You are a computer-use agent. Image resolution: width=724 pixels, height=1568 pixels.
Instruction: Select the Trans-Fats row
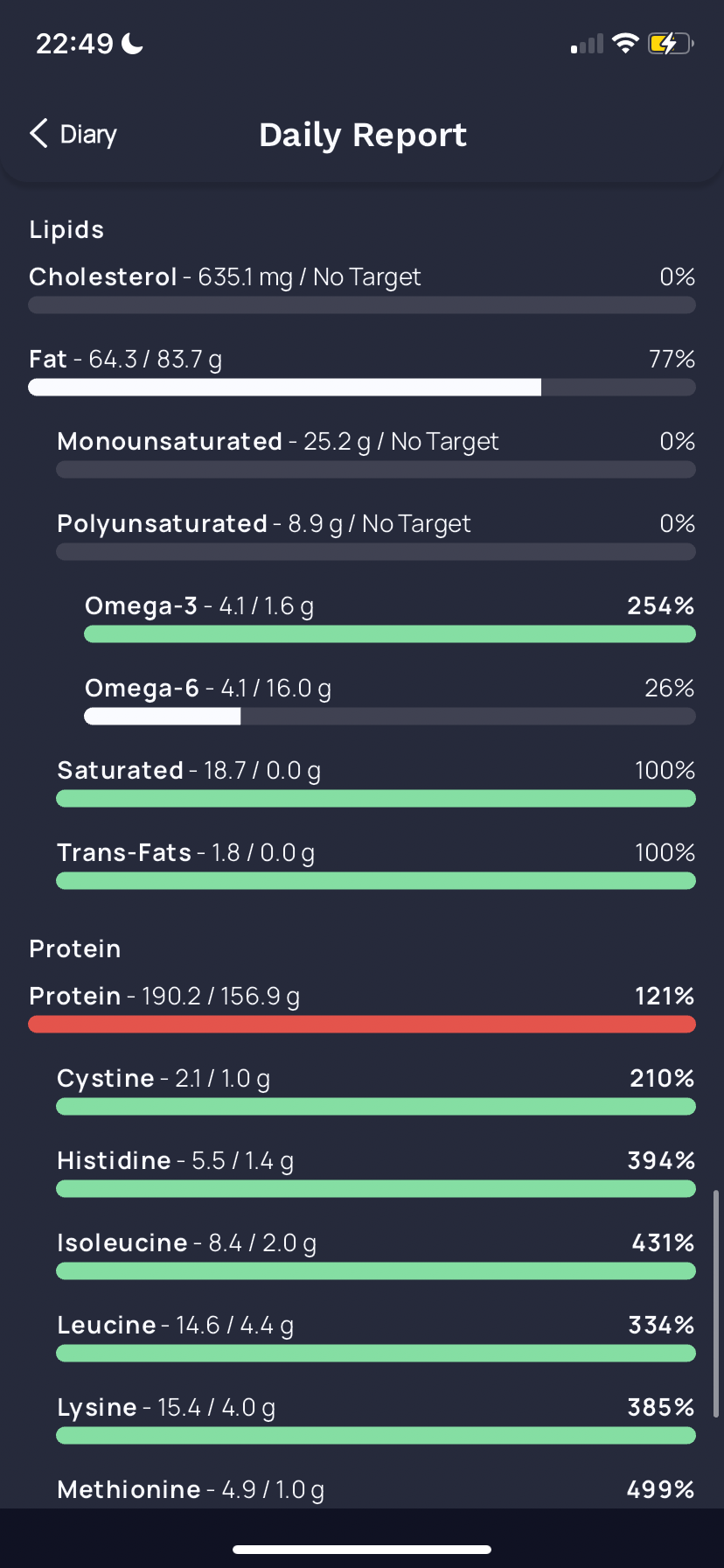pos(376,864)
